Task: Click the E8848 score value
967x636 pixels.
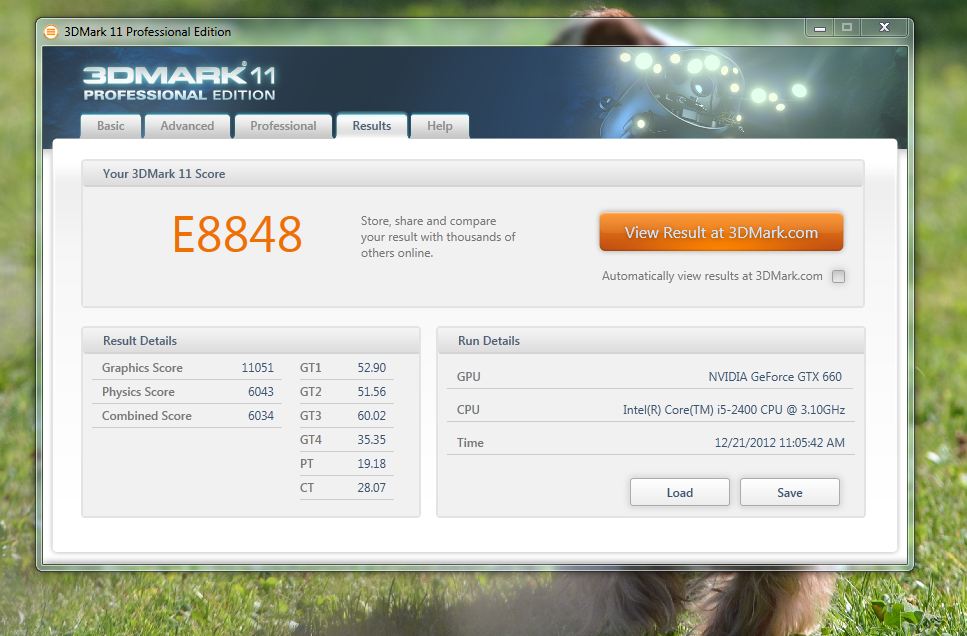Action: click(x=237, y=234)
